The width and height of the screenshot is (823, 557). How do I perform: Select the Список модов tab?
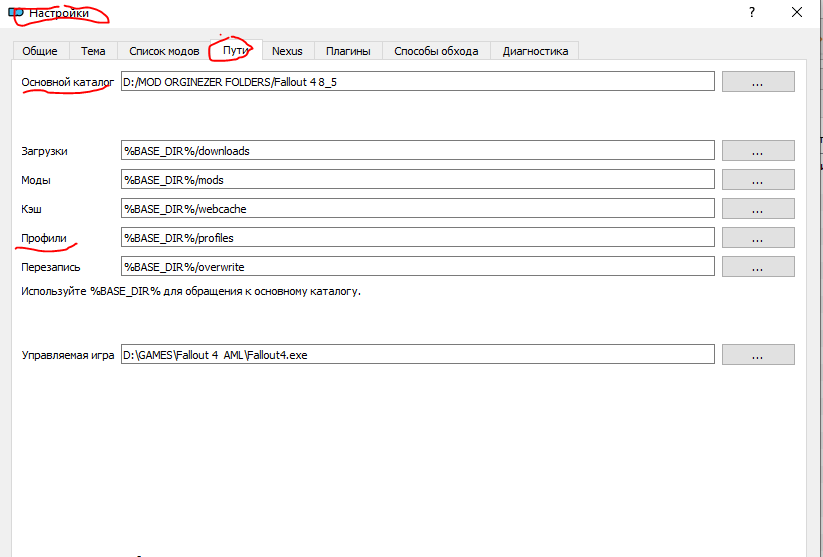click(x=163, y=51)
